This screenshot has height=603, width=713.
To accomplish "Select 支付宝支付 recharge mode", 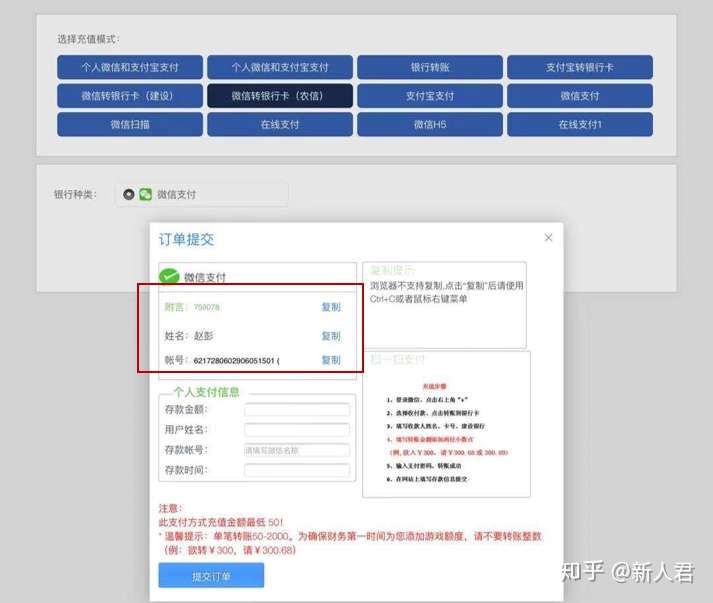I will 430,96.
